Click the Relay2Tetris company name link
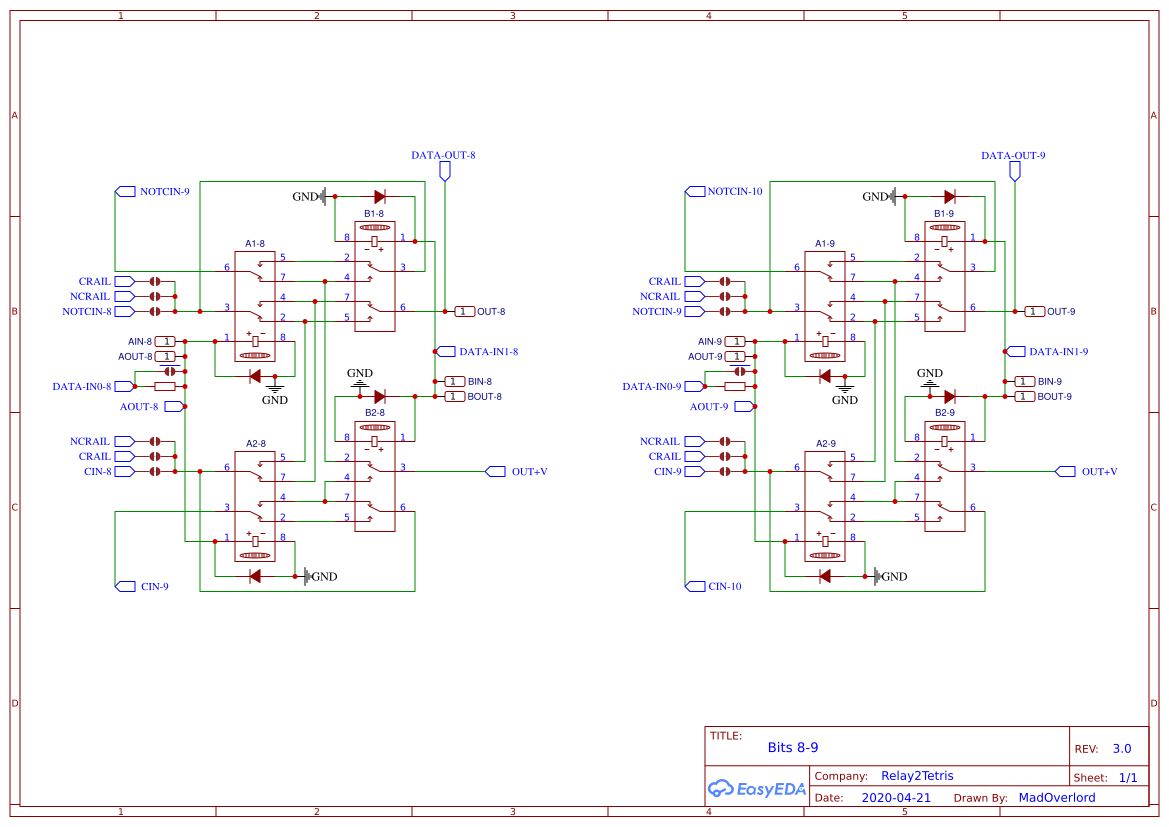 coord(911,775)
